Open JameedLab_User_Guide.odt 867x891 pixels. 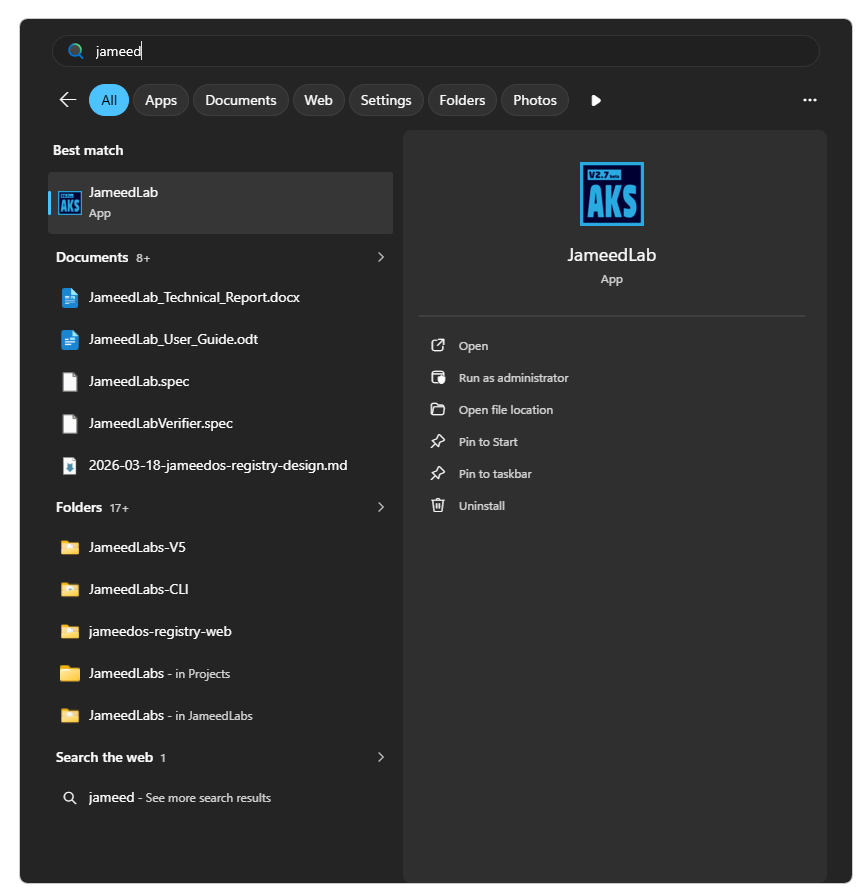point(220,340)
